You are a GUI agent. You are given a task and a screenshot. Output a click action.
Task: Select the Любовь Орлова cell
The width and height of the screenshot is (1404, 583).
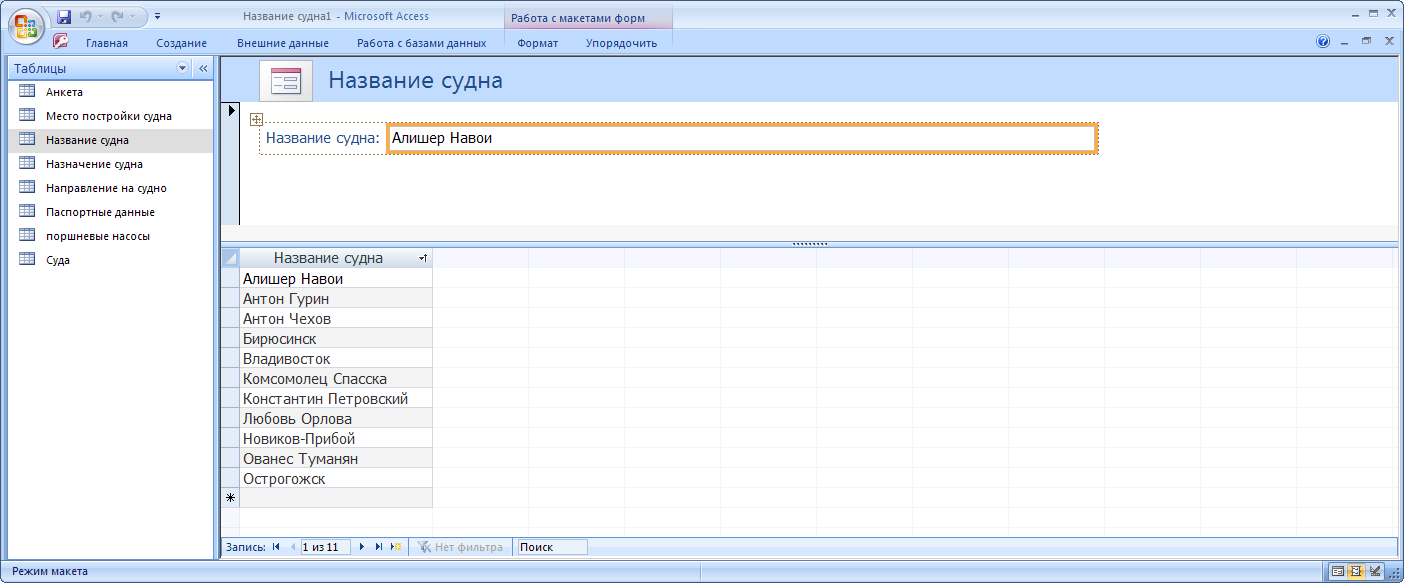click(336, 419)
